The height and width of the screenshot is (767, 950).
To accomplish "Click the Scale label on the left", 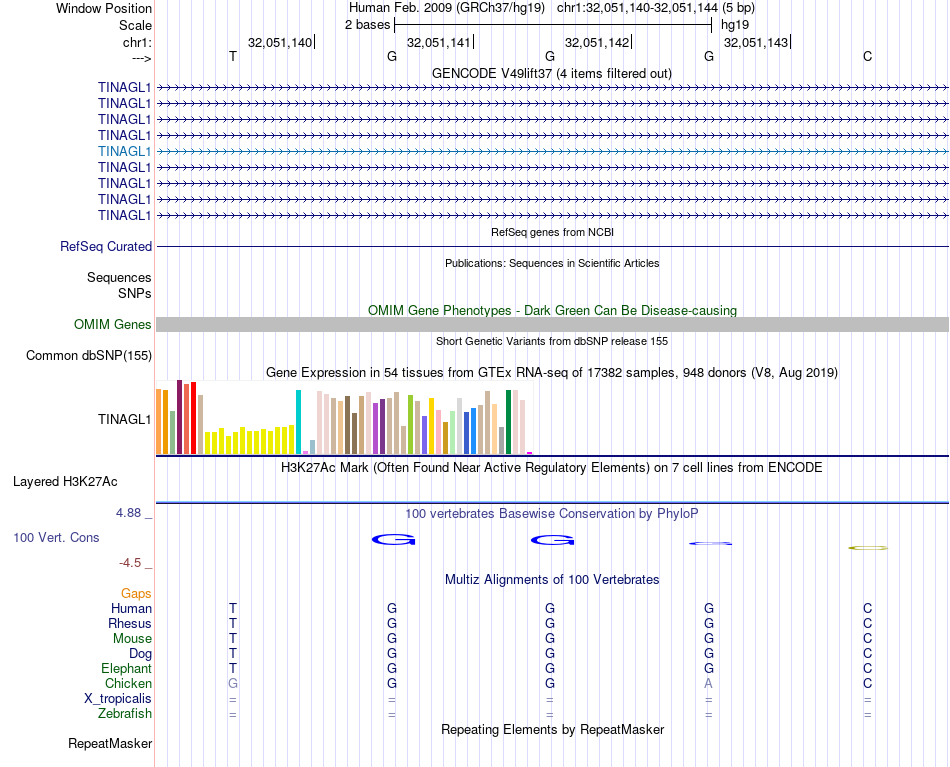I will coord(135,25).
